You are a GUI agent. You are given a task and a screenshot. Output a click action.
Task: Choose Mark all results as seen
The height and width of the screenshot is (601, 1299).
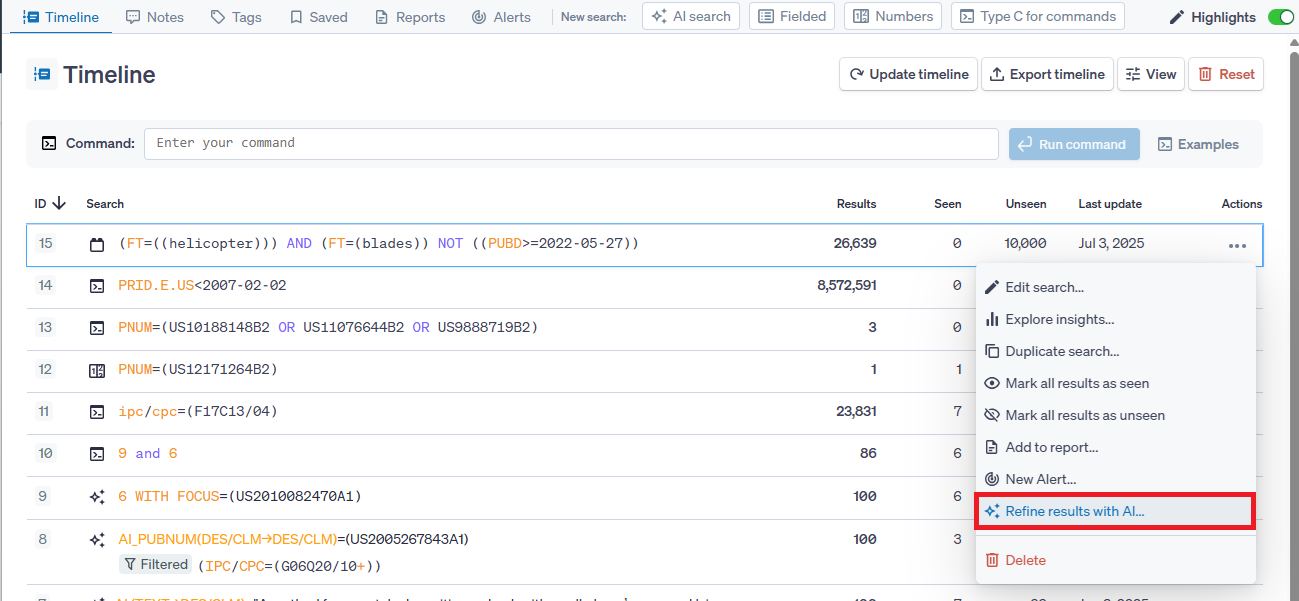[1076, 383]
